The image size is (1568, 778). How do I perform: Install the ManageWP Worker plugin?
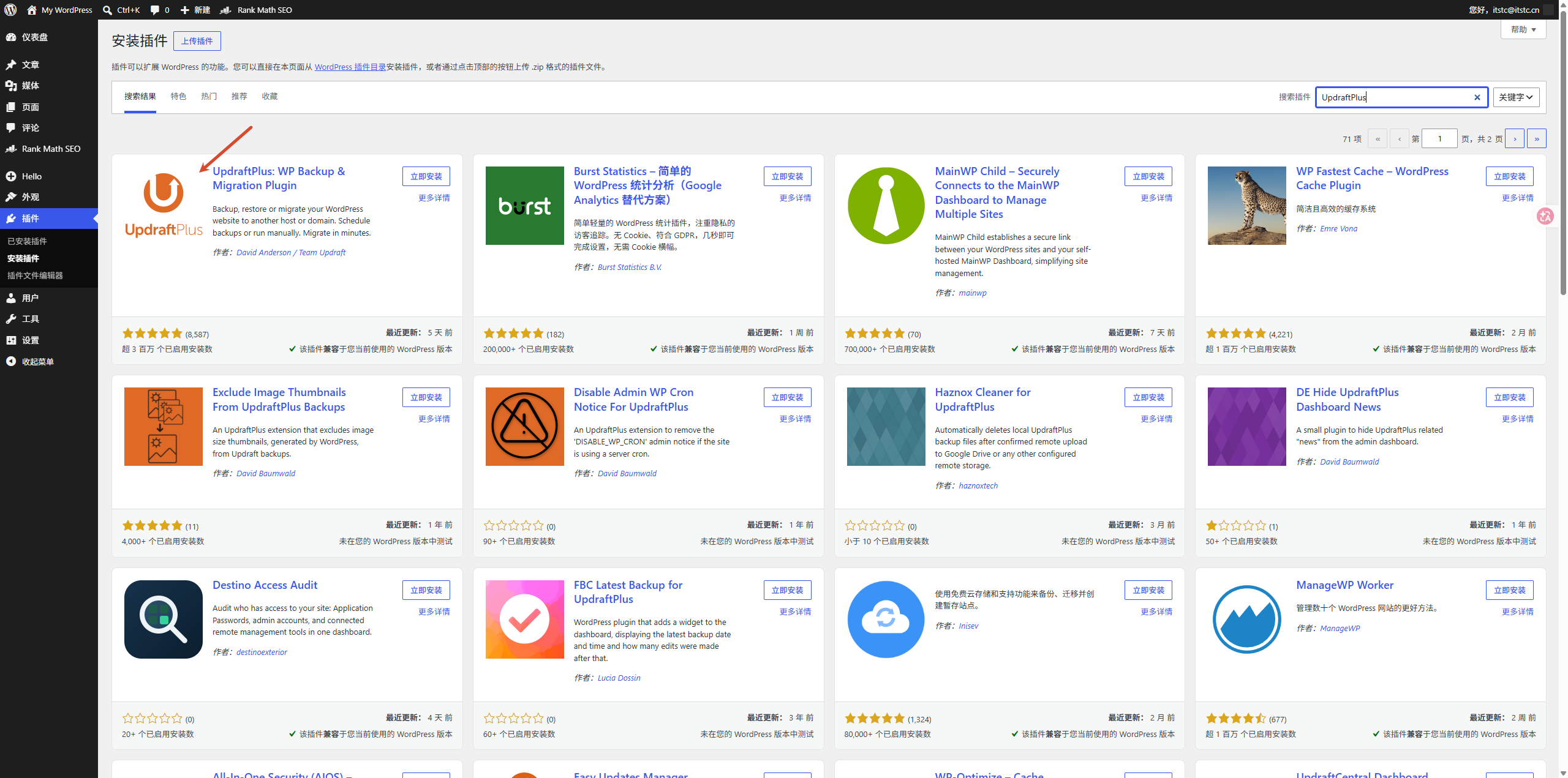(1510, 590)
